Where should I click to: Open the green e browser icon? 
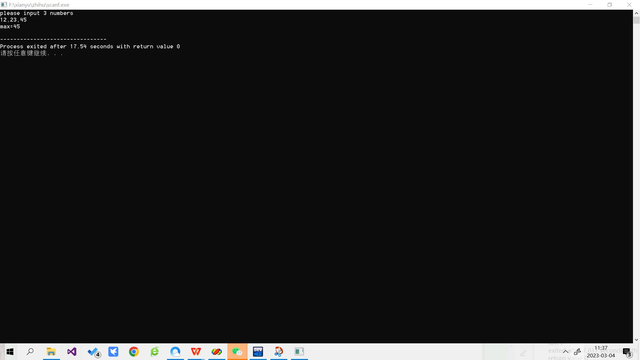coord(154,351)
